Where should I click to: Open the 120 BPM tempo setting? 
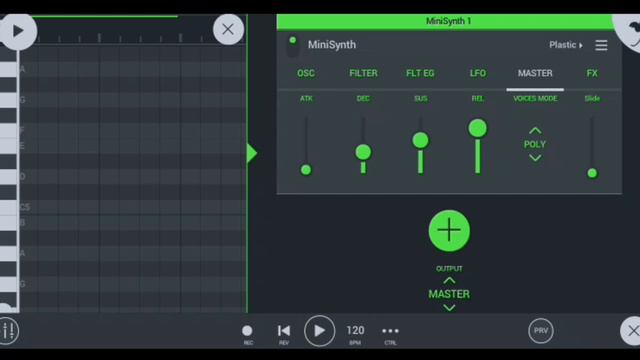tap(355, 331)
